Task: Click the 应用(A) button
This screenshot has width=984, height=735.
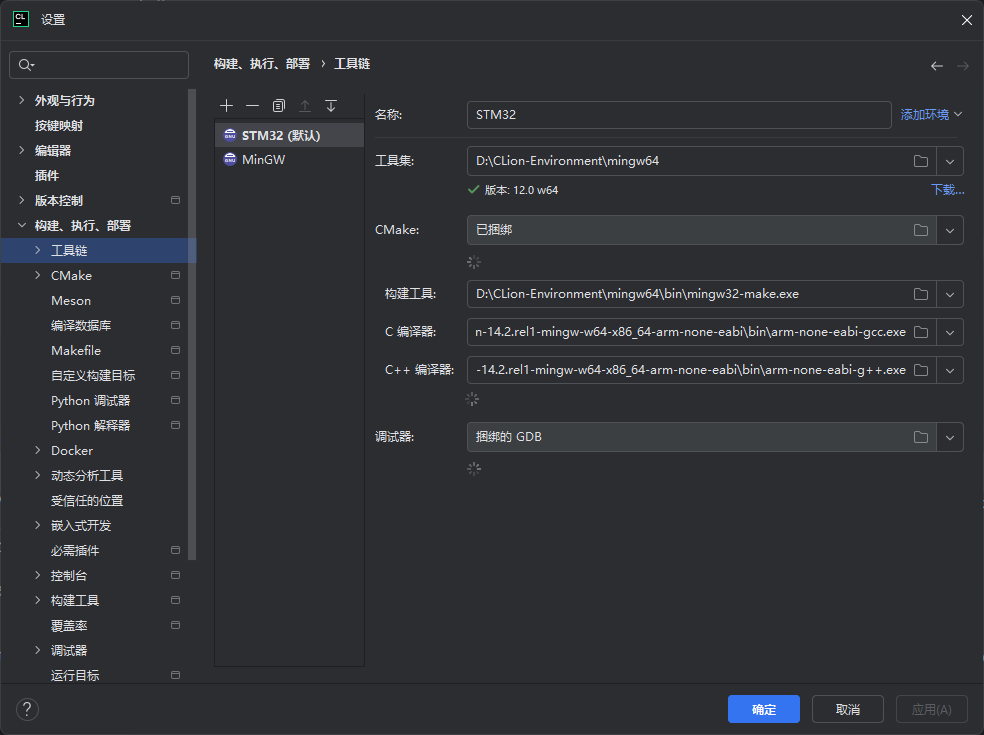Action: (931, 709)
